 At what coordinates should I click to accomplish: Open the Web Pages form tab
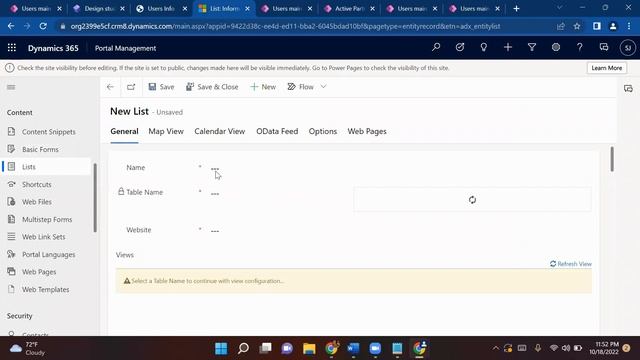(x=367, y=131)
